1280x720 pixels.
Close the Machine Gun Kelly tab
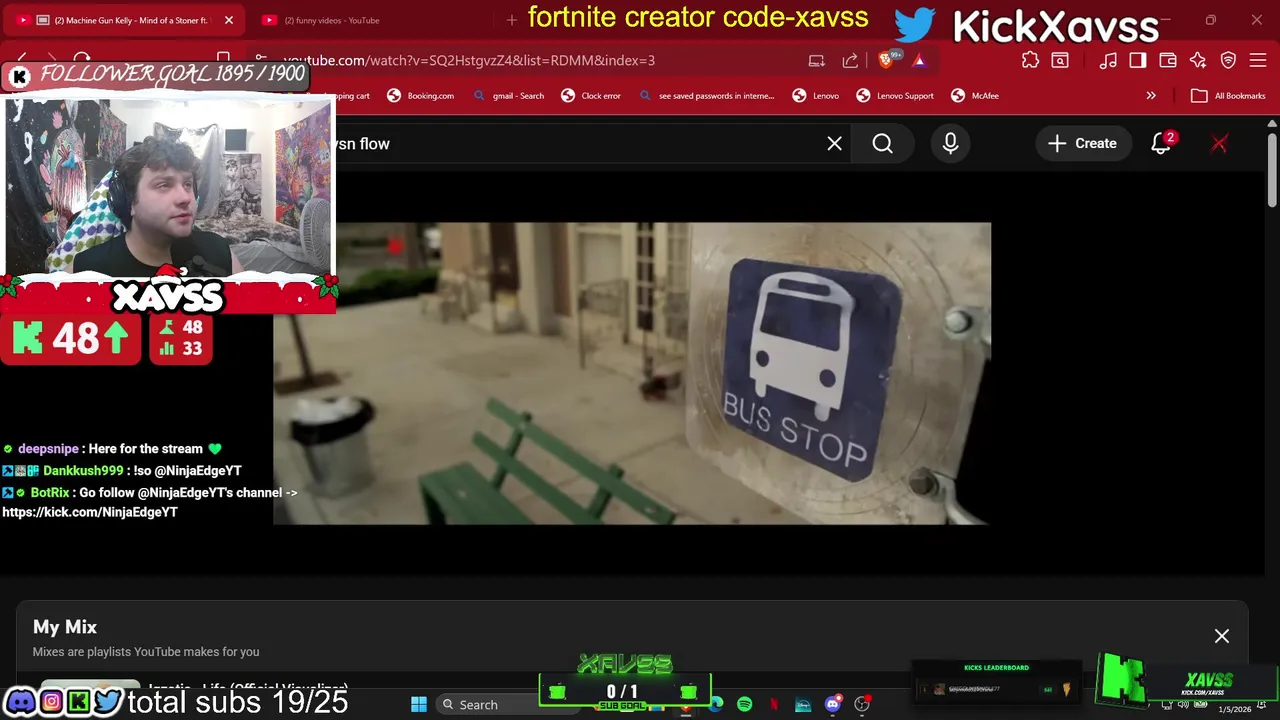pos(229,20)
